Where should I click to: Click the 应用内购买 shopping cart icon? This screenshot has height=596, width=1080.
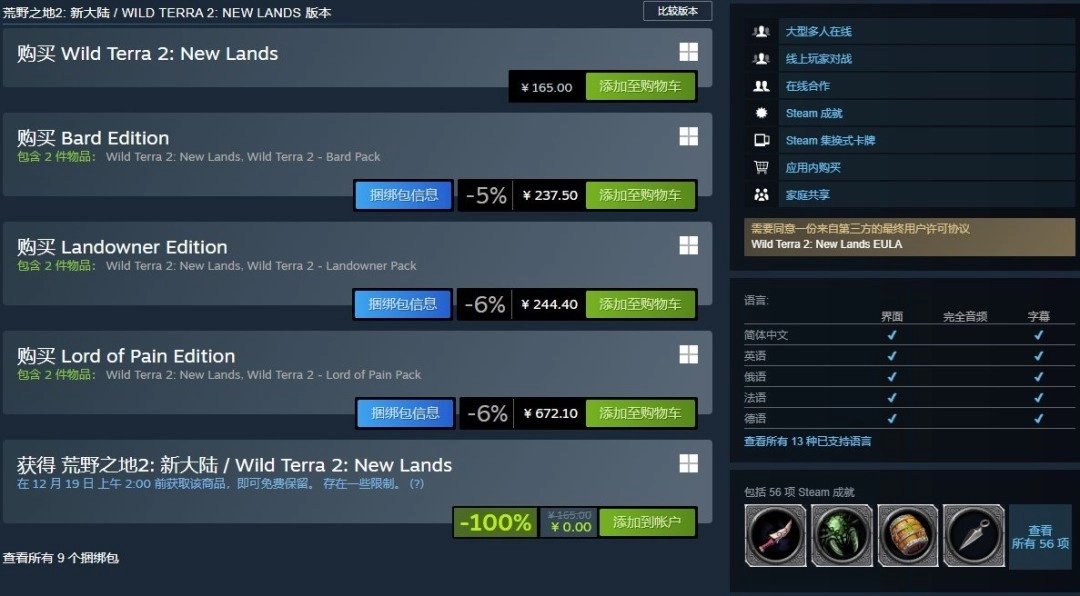point(761,167)
